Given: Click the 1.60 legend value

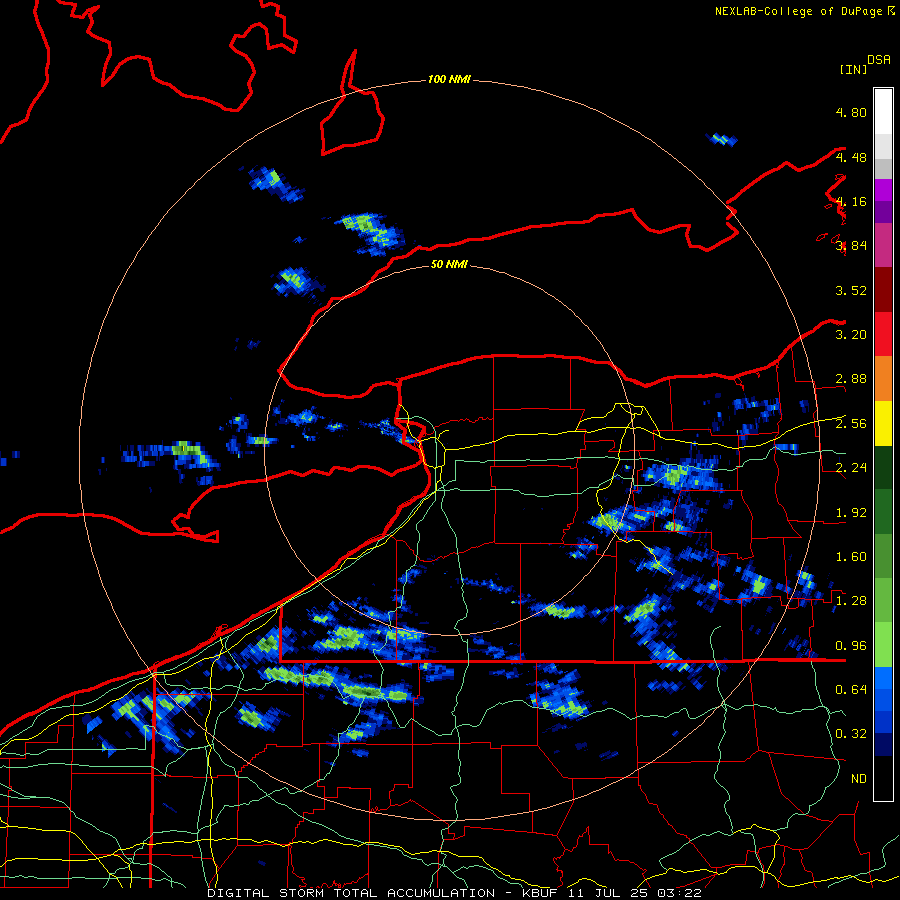Looking at the screenshot, I should click(851, 556).
